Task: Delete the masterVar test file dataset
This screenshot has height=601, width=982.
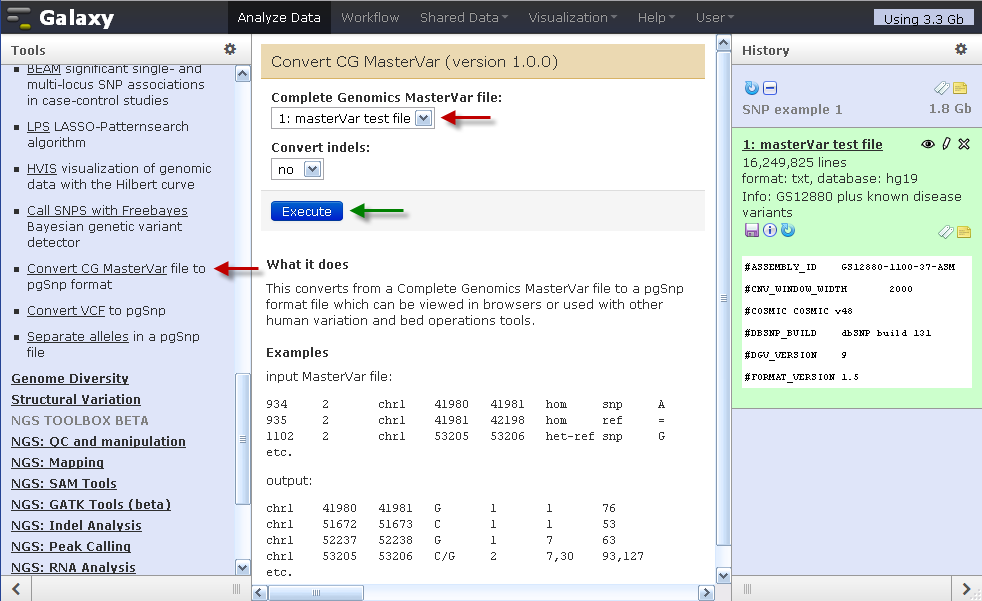Action: pyautogui.click(x=964, y=144)
